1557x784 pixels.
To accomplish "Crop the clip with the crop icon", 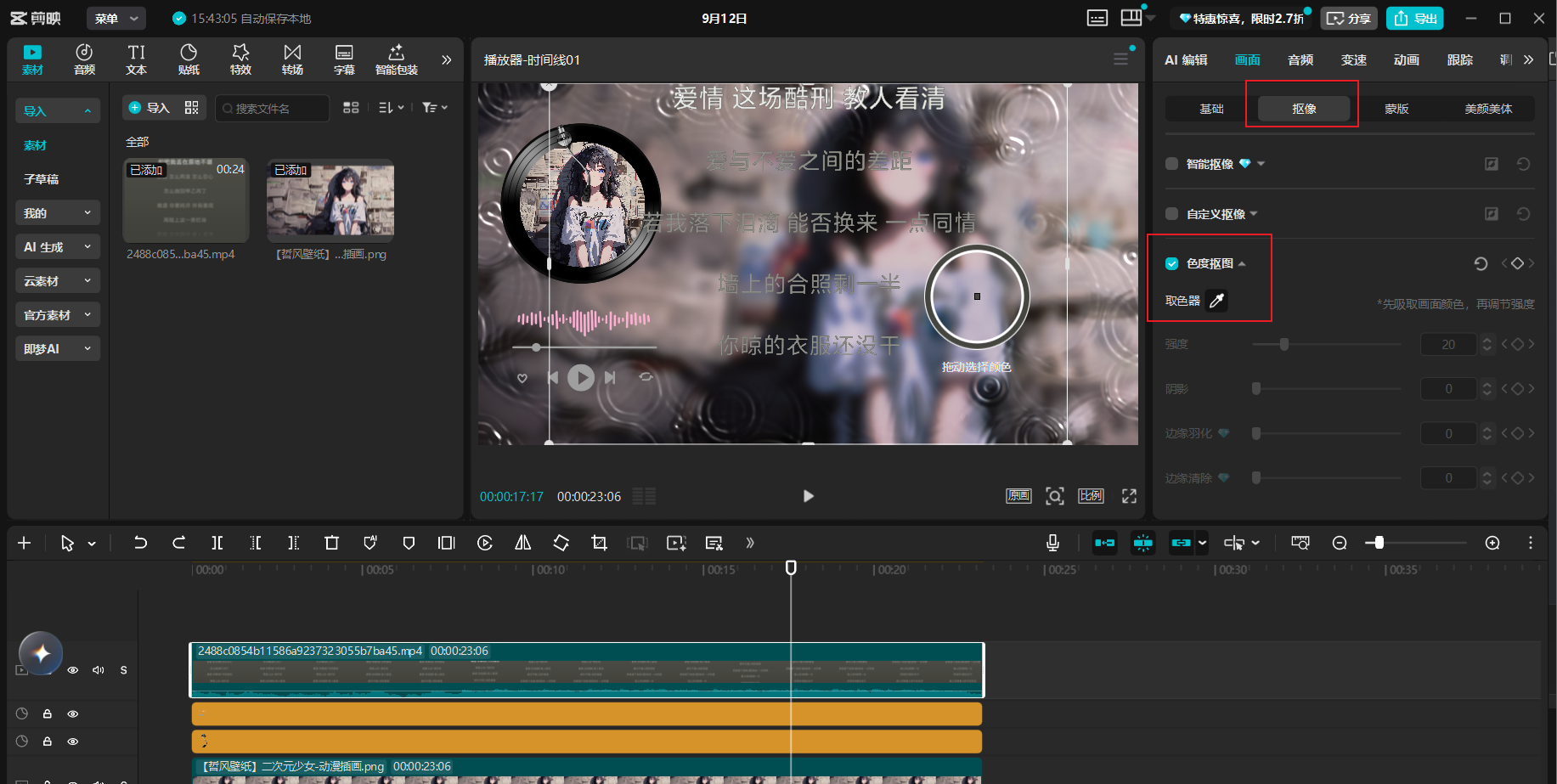I will (x=600, y=543).
